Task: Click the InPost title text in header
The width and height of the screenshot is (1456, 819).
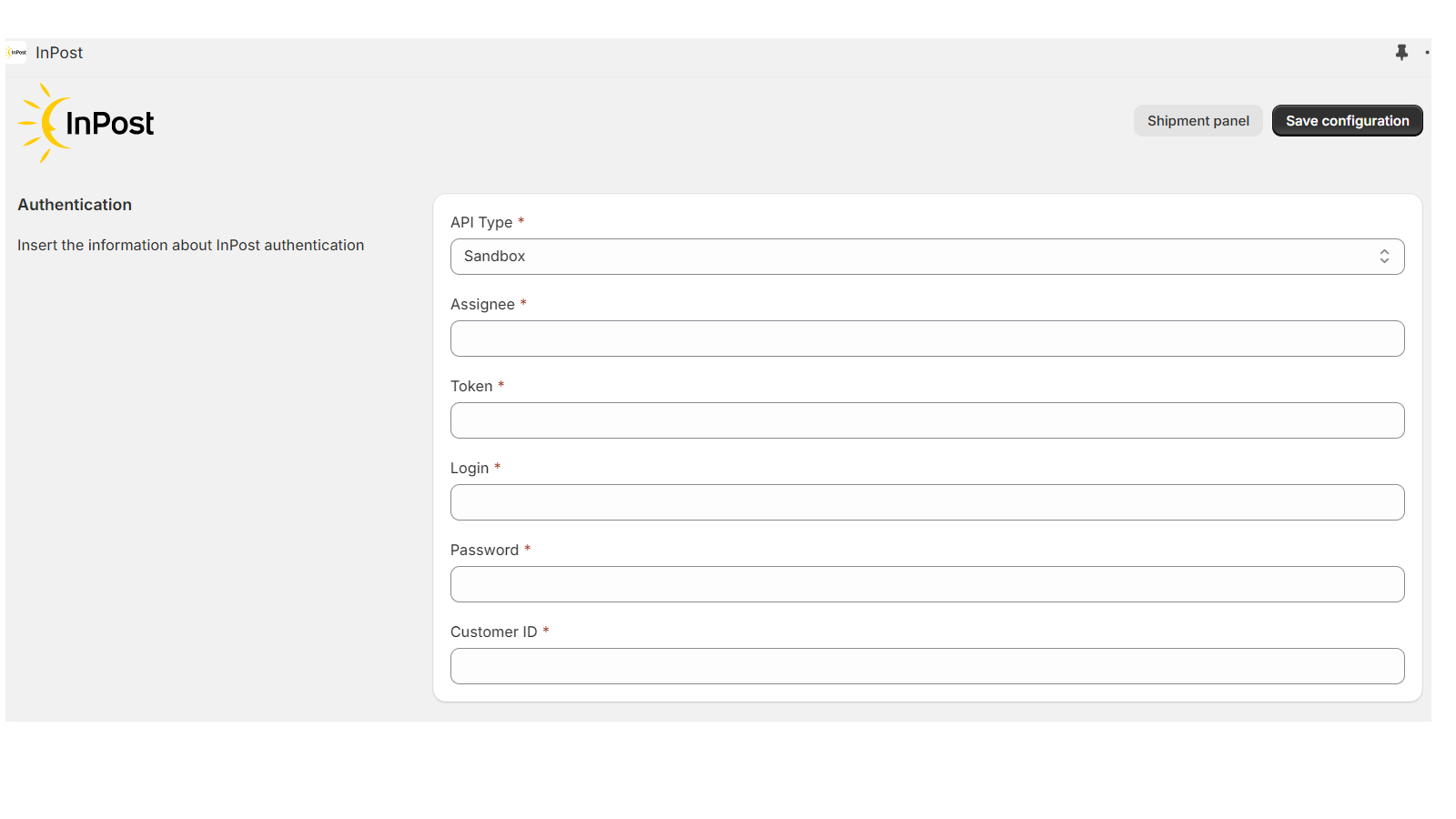Action: pos(59,53)
